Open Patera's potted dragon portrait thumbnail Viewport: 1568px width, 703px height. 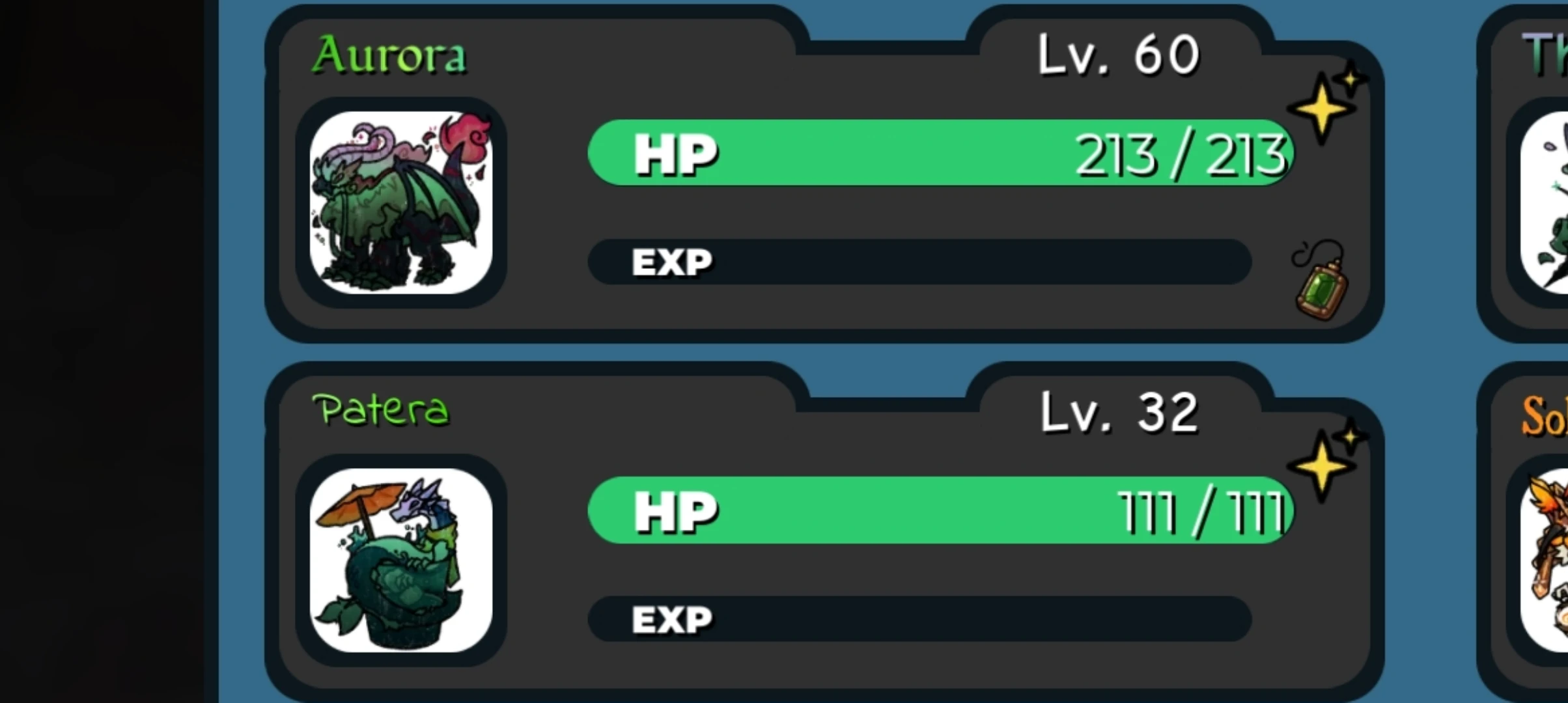pos(401,560)
